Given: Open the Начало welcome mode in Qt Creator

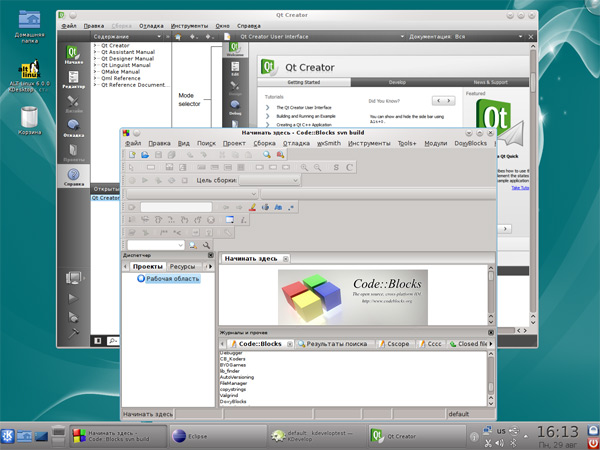Looking at the screenshot, I should pyautogui.click(x=73, y=56).
